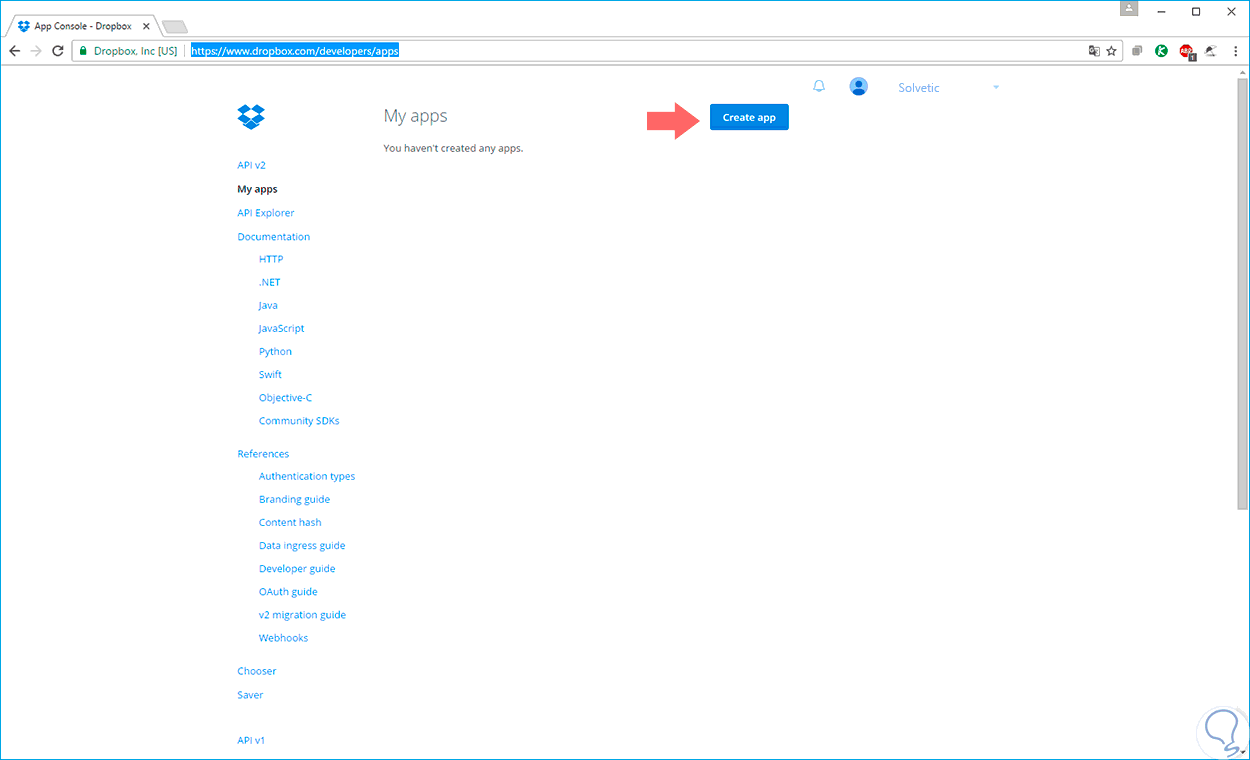Open the Content hash reference
The width and height of the screenshot is (1250, 760).
(290, 522)
